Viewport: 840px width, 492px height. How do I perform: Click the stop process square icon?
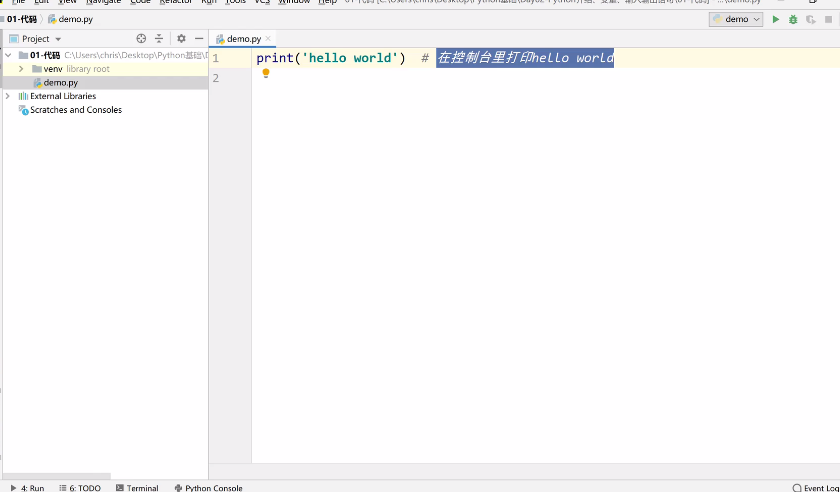tap(827, 19)
